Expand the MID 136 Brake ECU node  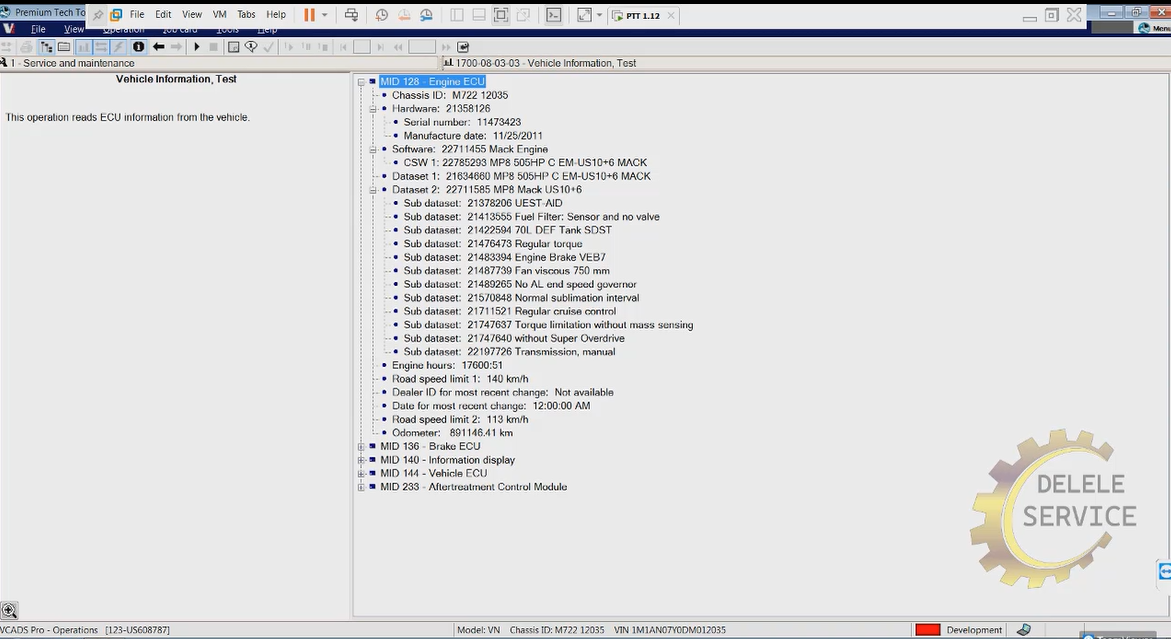[x=361, y=446]
